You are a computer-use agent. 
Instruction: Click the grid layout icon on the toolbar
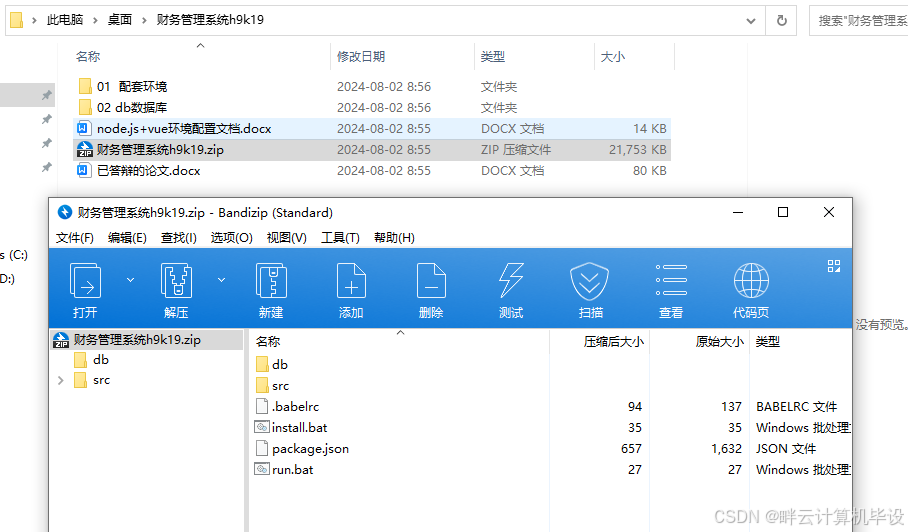coord(834,266)
